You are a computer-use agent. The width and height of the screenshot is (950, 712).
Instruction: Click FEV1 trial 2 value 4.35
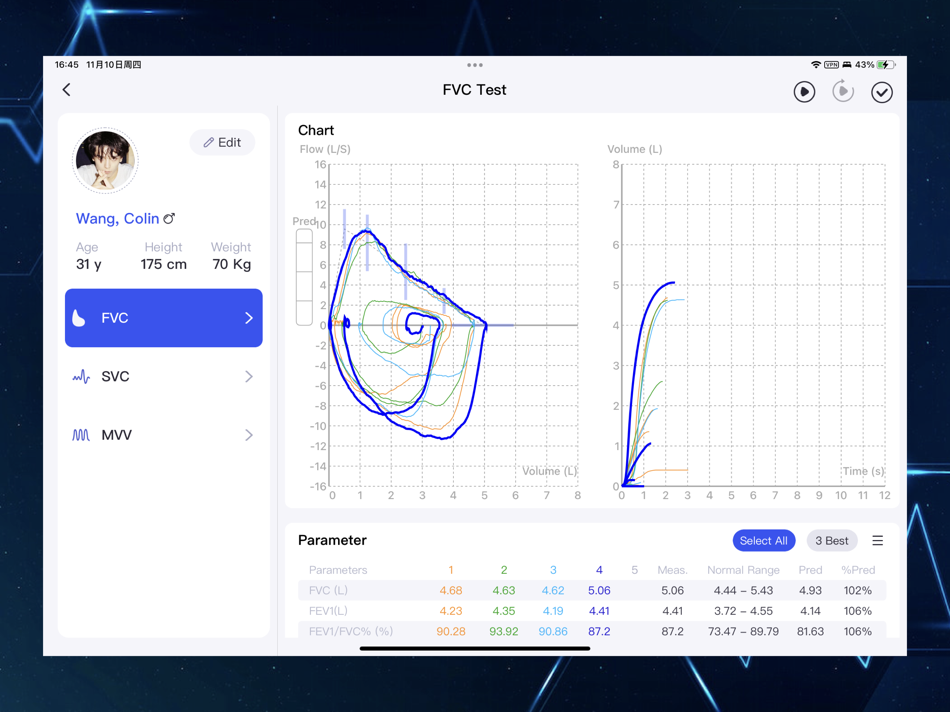(503, 611)
